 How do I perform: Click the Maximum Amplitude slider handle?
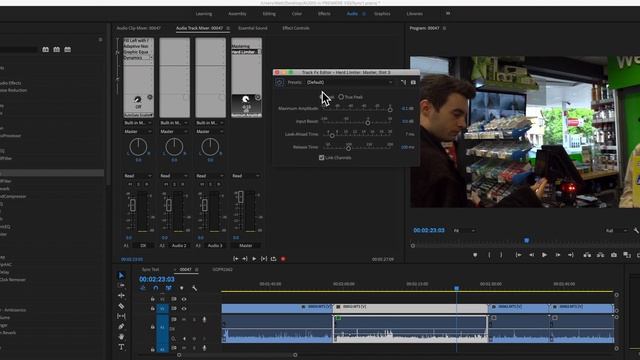click(x=390, y=109)
